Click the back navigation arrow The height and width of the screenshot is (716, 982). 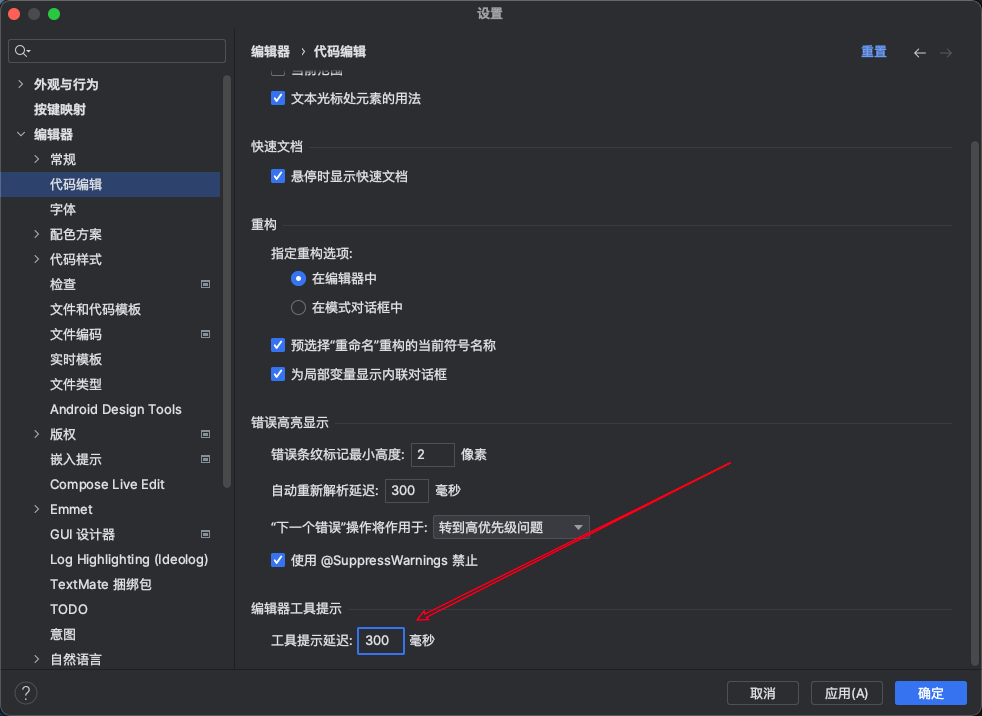pos(920,52)
